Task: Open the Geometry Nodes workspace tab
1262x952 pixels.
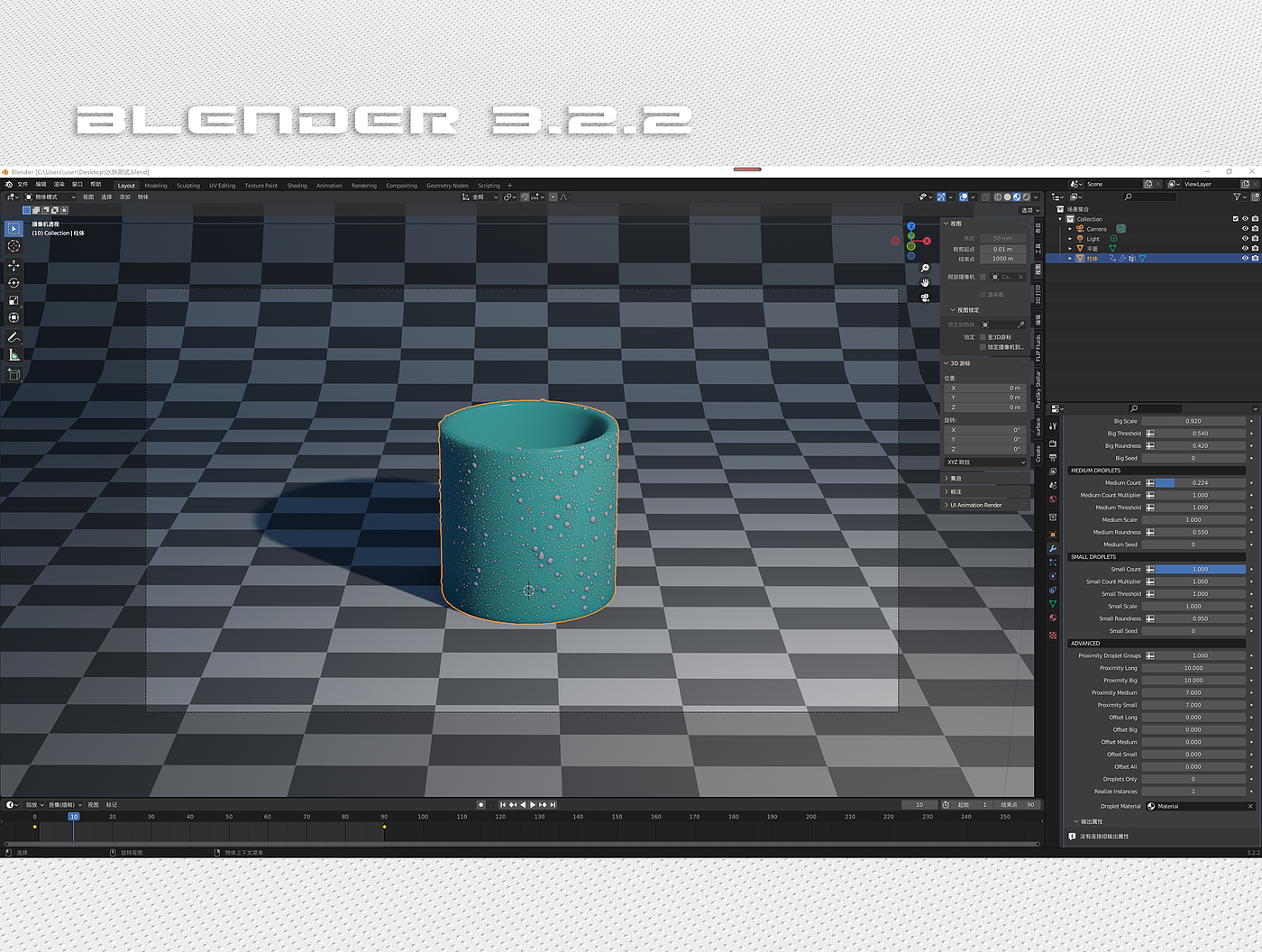Action: [x=447, y=186]
